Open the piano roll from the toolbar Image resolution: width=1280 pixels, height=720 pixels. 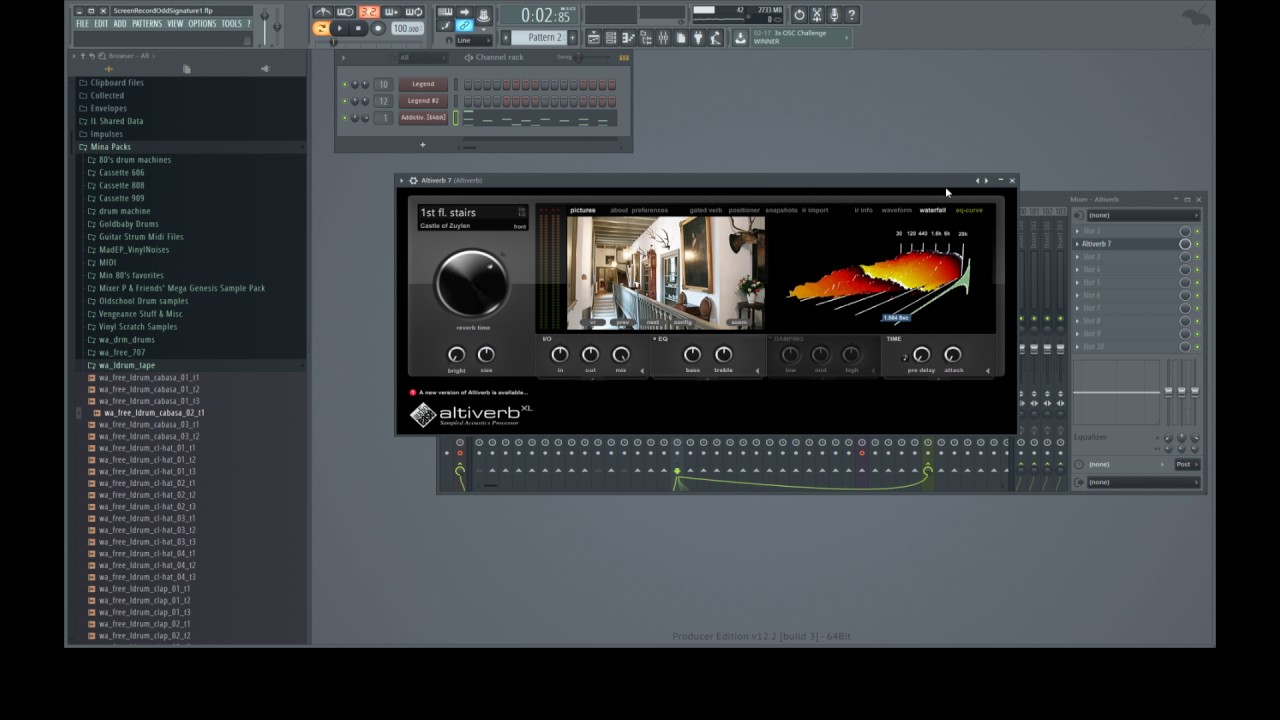[628, 38]
